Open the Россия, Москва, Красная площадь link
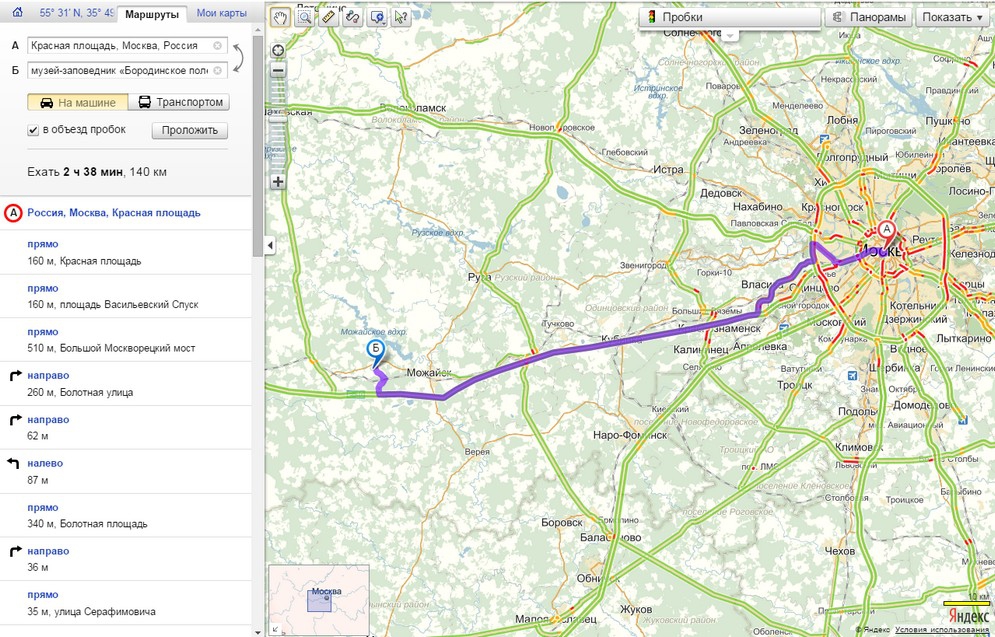 point(114,213)
